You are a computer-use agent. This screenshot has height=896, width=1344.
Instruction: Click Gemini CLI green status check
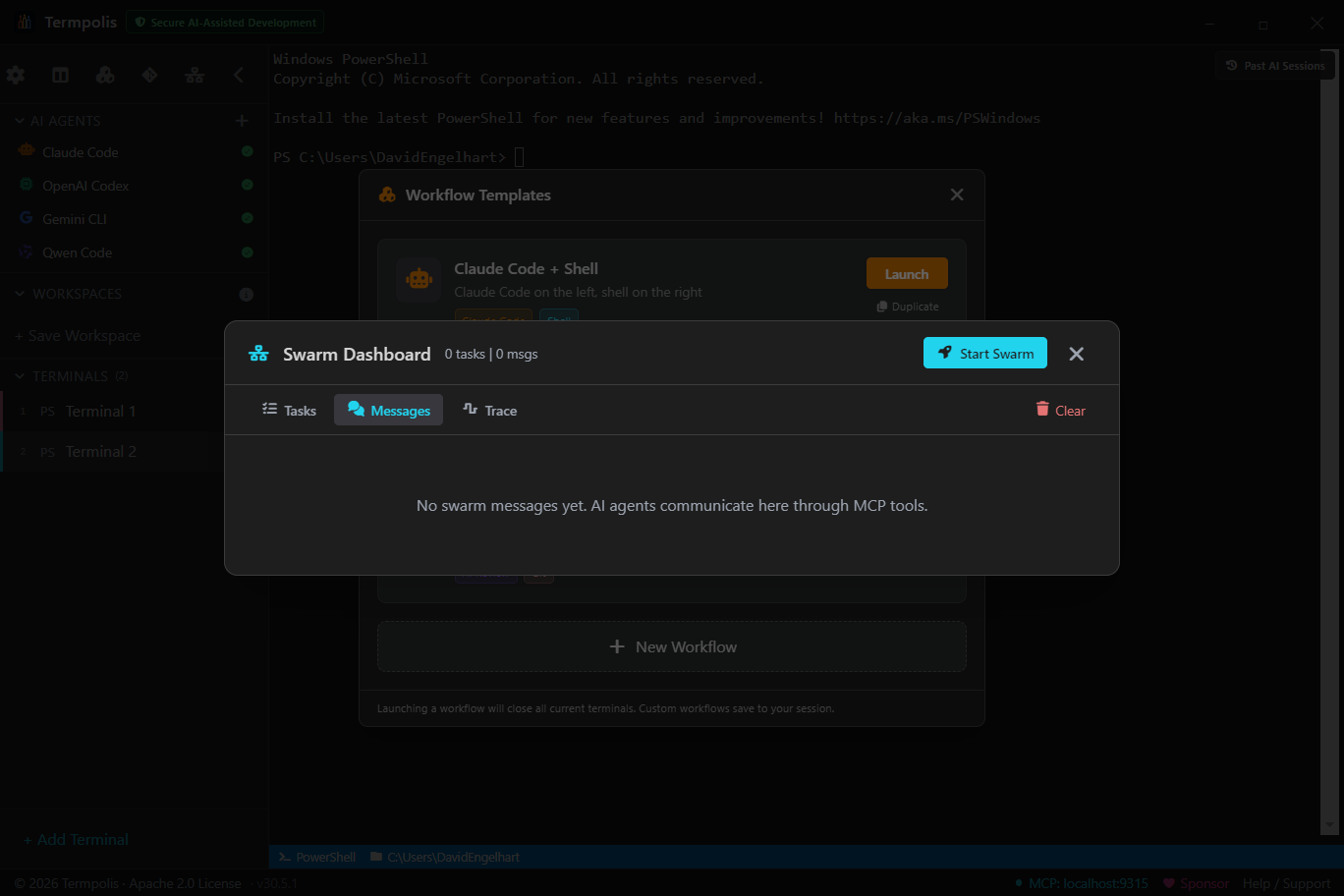tap(248, 218)
